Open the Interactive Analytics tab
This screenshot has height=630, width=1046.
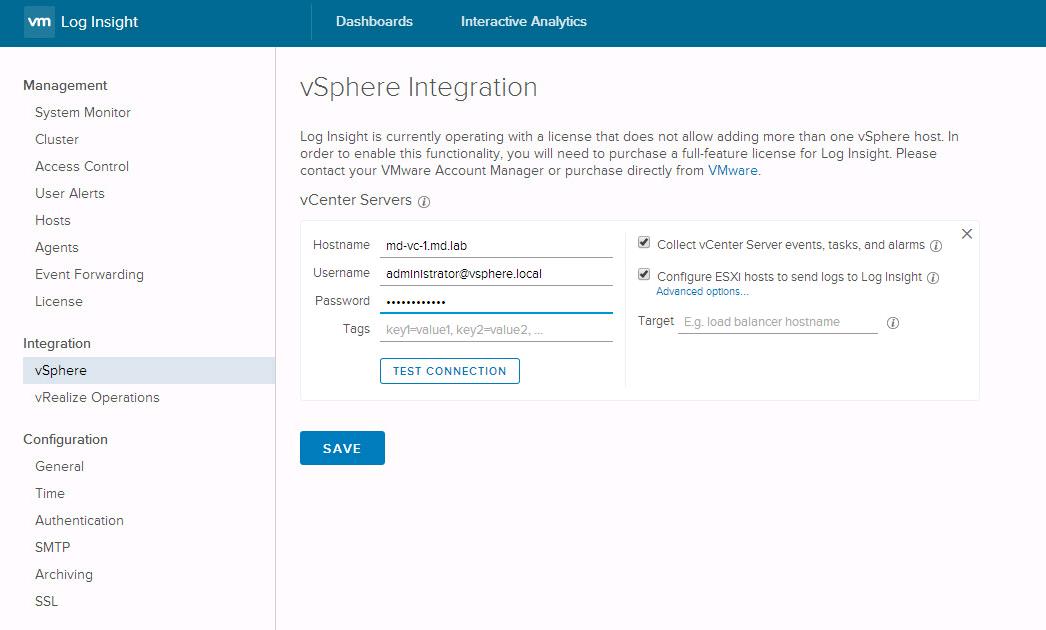(523, 22)
